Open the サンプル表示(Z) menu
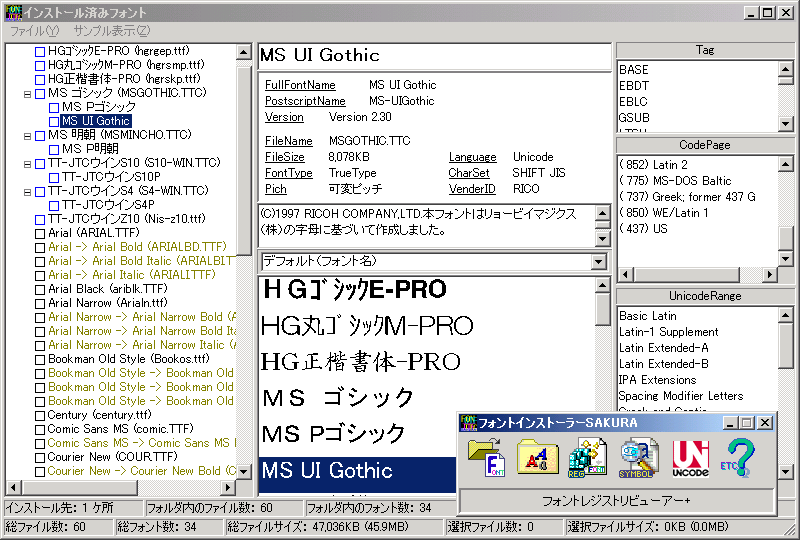This screenshot has height=540, width=800. pyautogui.click(x=112, y=31)
